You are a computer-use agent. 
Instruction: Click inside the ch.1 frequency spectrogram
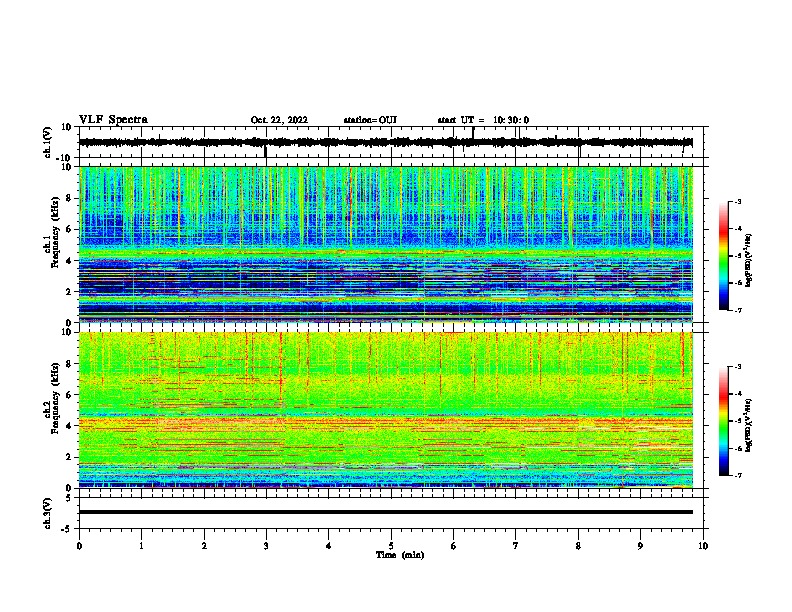point(386,244)
